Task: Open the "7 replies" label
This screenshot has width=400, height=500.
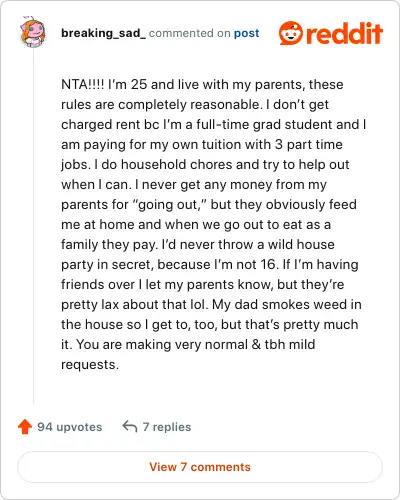Action: pyautogui.click(x=167, y=427)
